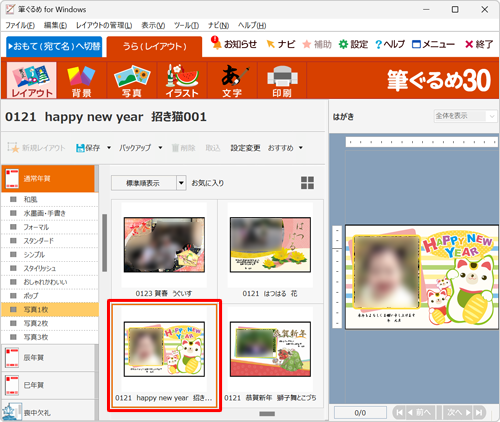Image resolution: width=500 pixels, height=422 pixels.
Task: Open the ツール(T) menu
Action: 186,25
